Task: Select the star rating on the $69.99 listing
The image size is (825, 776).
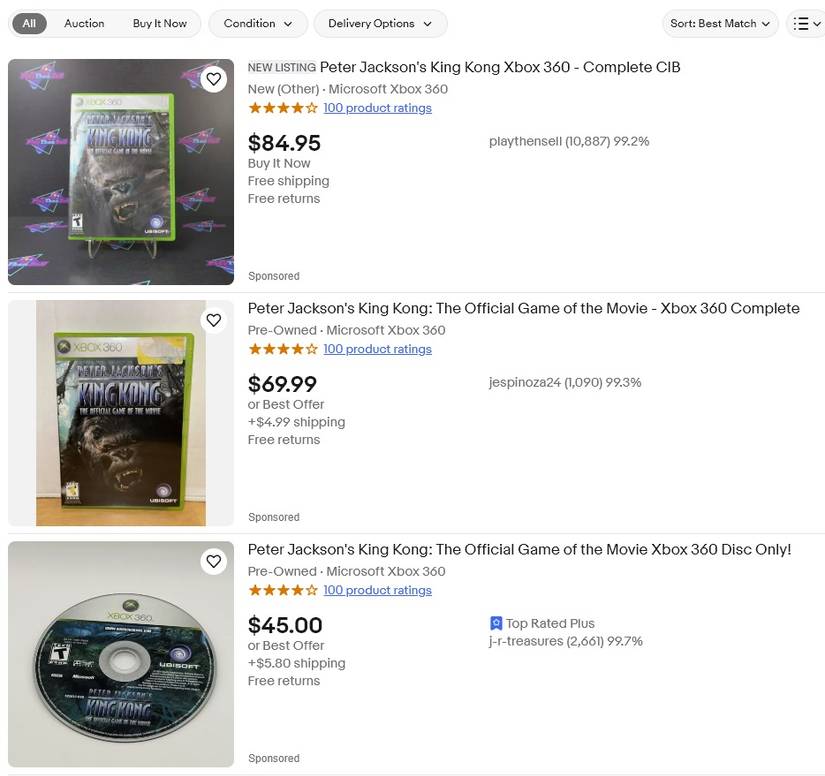Action: point(283,349)
